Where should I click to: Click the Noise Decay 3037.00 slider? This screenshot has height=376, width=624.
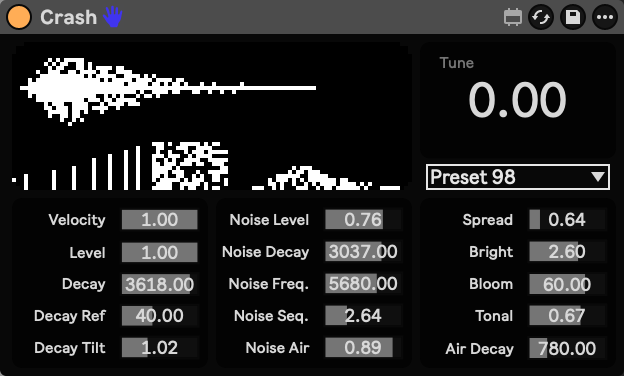(363, 251)
